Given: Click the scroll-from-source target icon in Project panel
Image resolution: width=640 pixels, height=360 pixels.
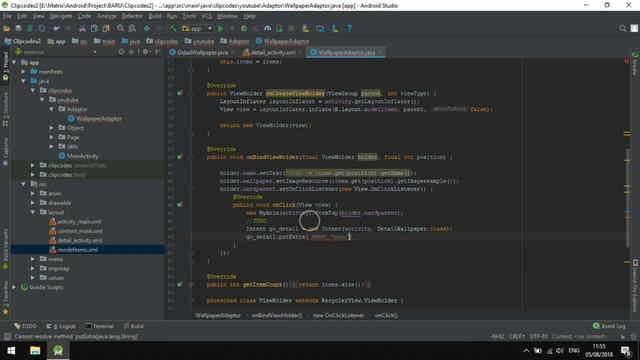Looking at the screenshot, I should (121, 52).
